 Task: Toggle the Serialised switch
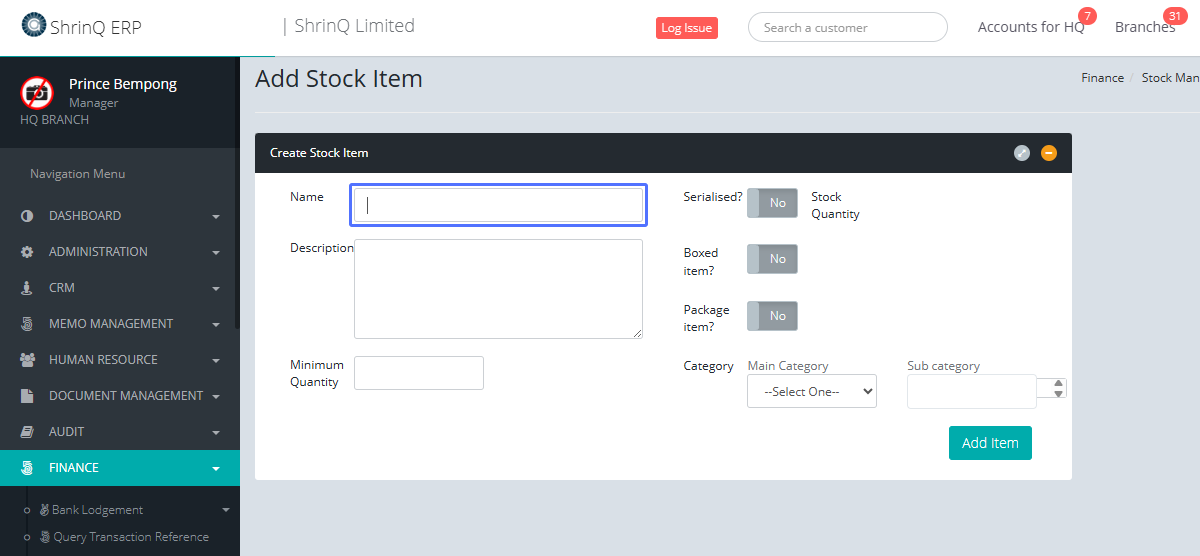[772, 203]
